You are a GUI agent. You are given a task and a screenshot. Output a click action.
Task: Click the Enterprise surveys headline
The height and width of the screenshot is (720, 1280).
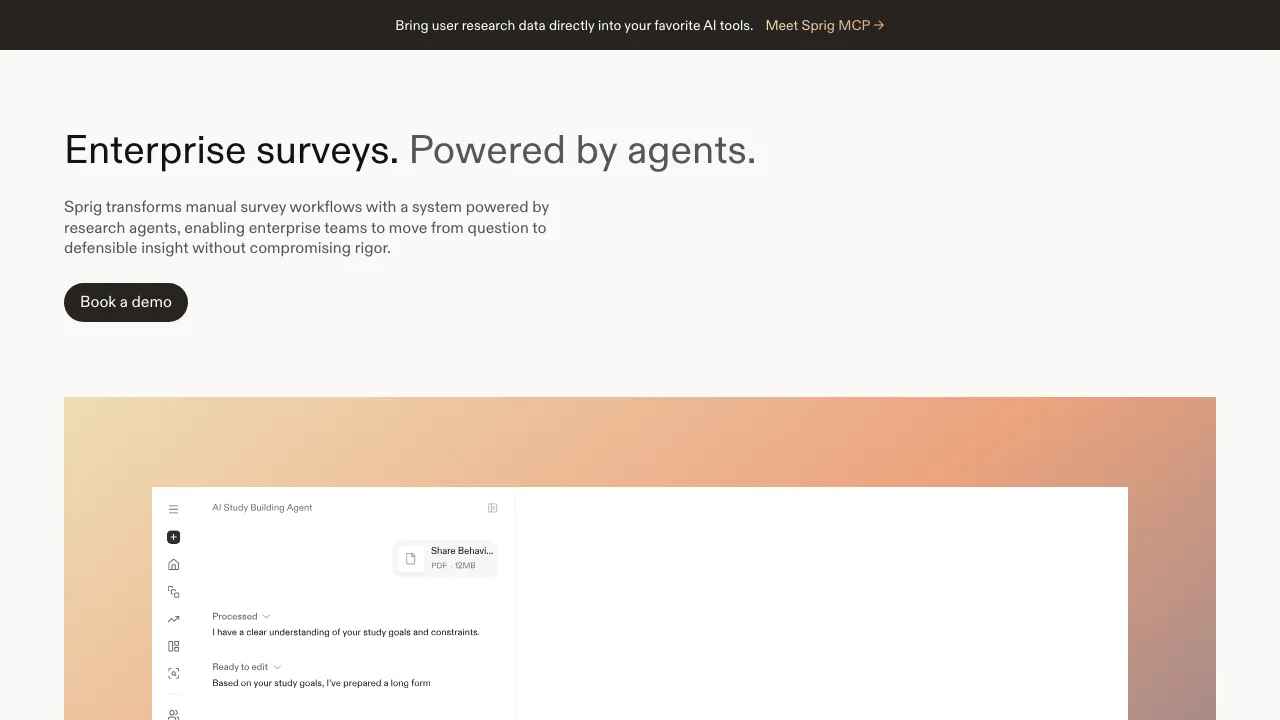click(x=231, y=150)
